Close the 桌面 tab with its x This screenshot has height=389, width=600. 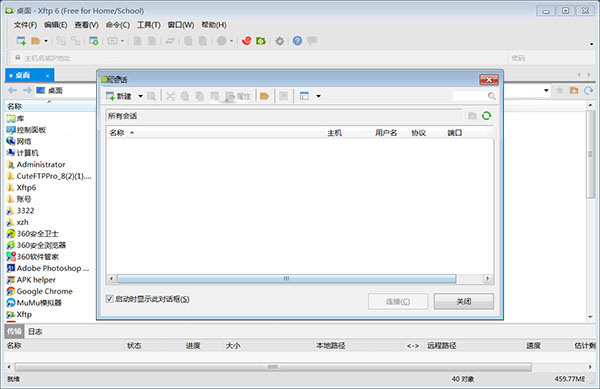point(47,76)
